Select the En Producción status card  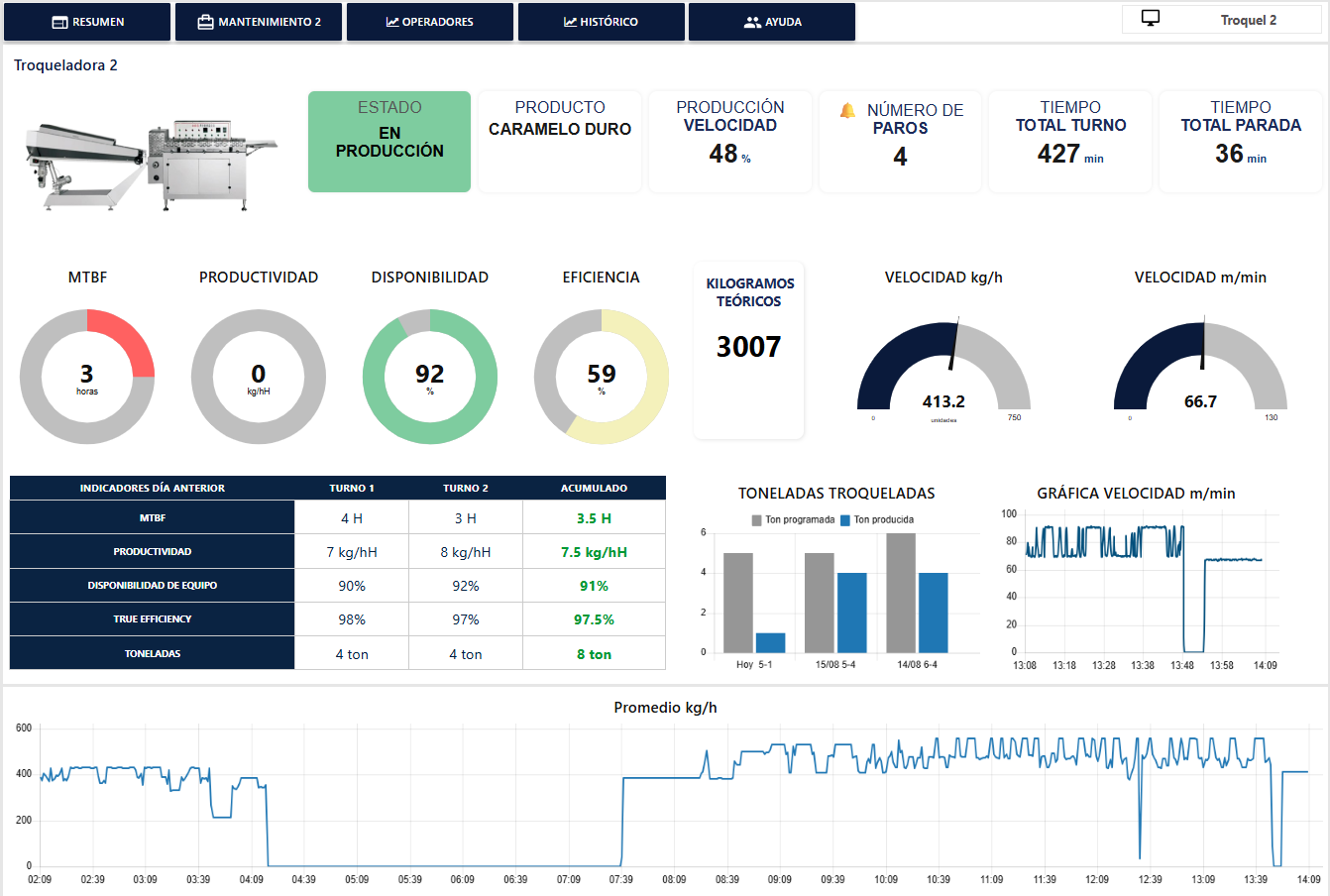(x=389, y=142)
